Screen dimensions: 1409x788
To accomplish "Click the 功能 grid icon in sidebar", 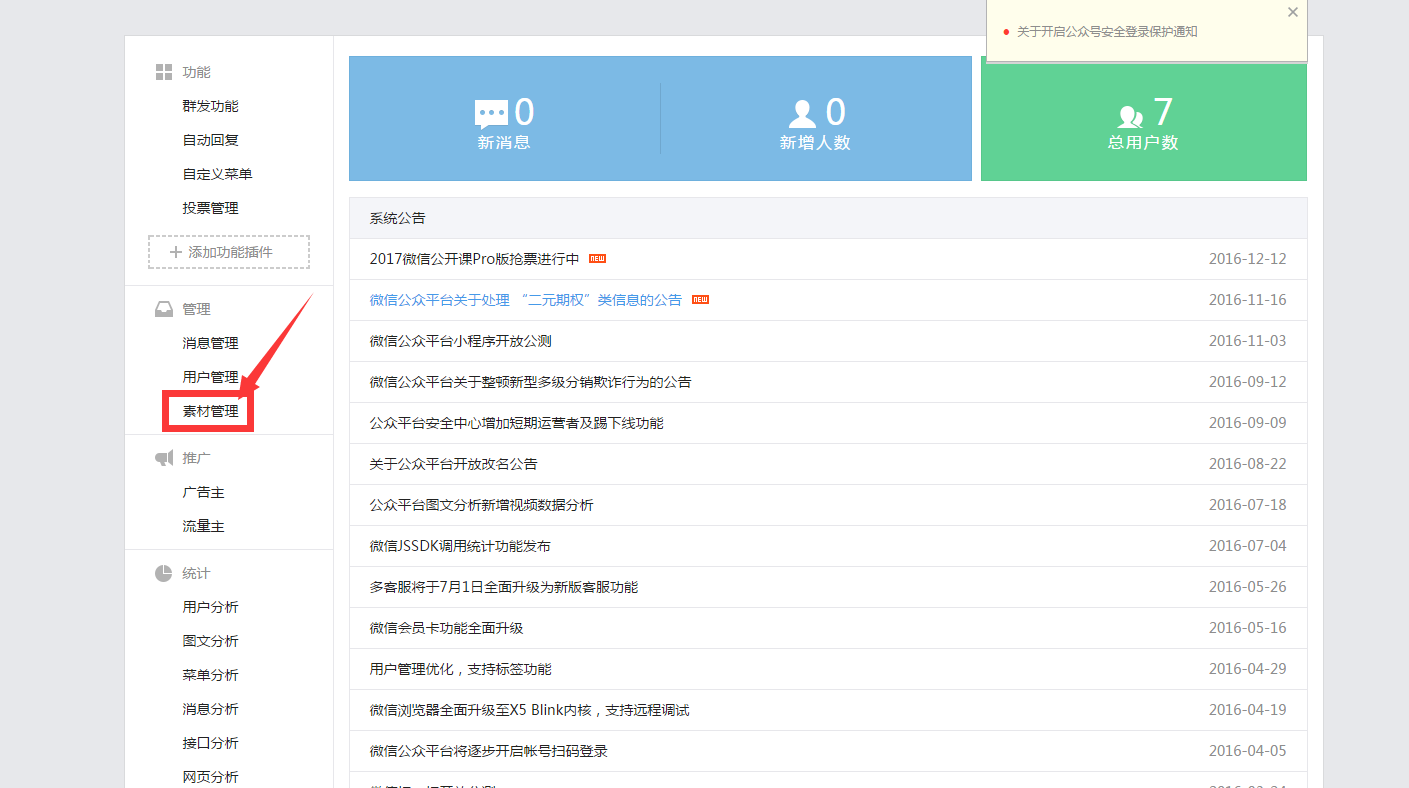I will (x=164, y=72).
